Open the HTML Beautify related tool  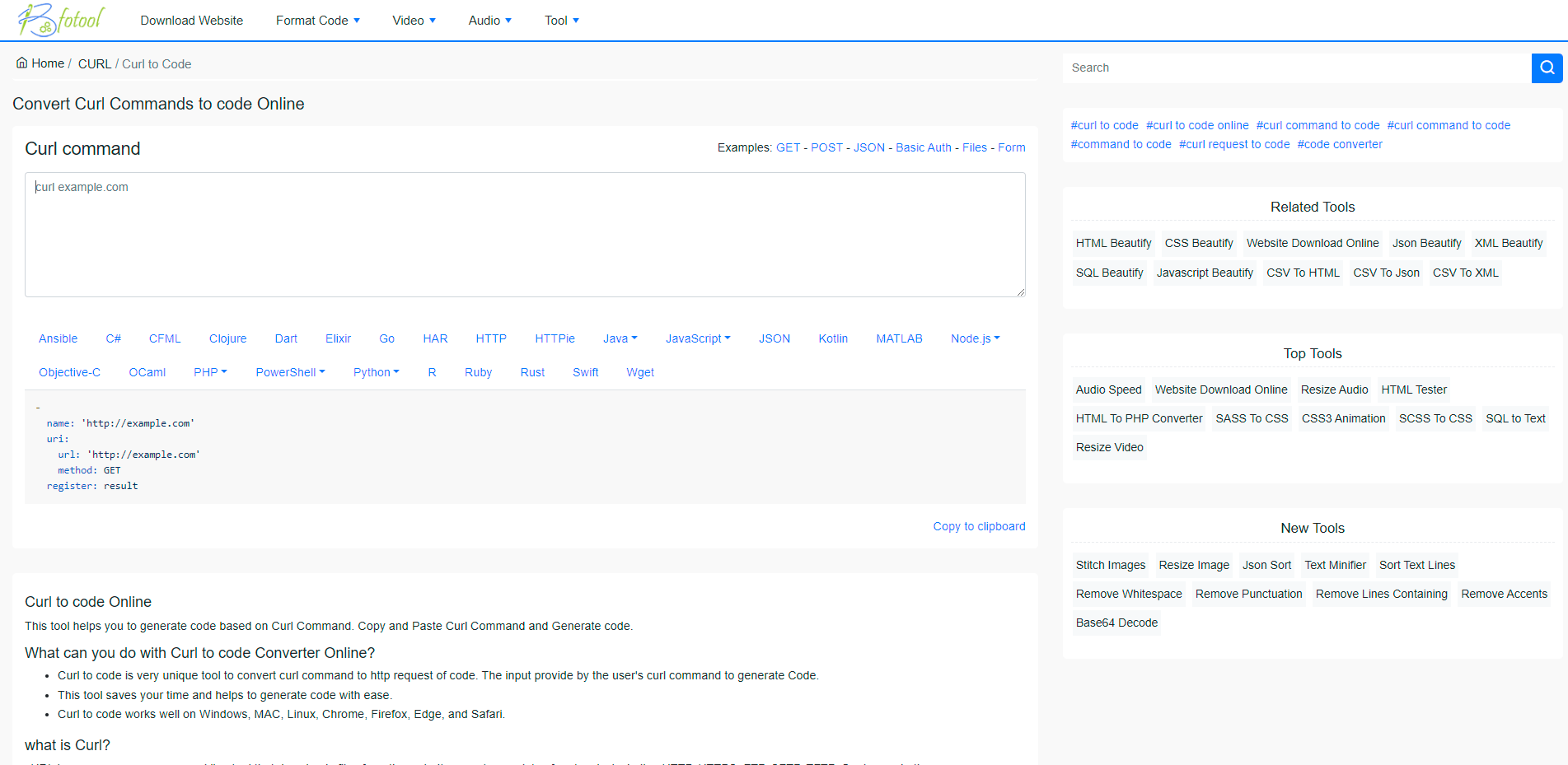[x=1113, y=243]
